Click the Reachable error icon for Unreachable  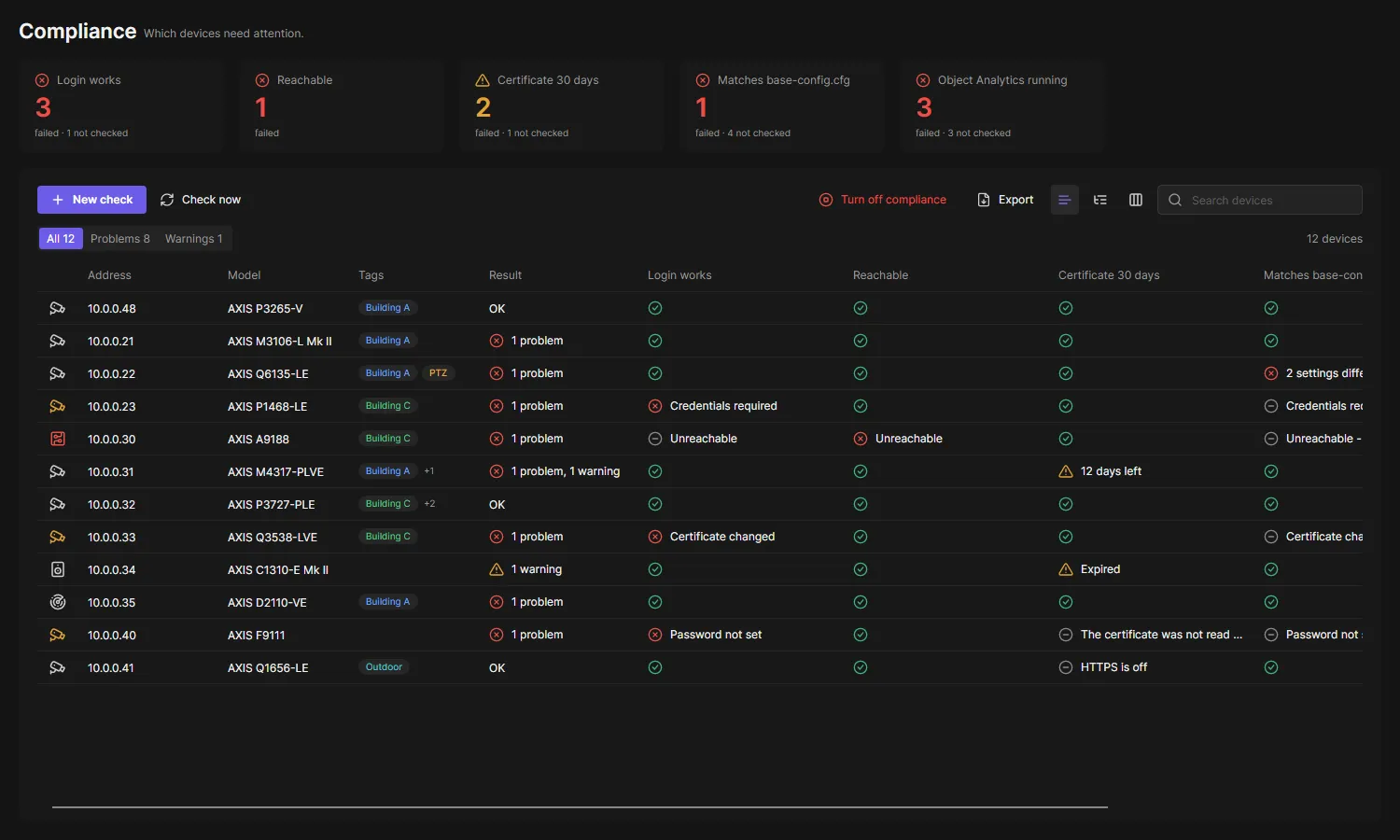click(861, 439)
